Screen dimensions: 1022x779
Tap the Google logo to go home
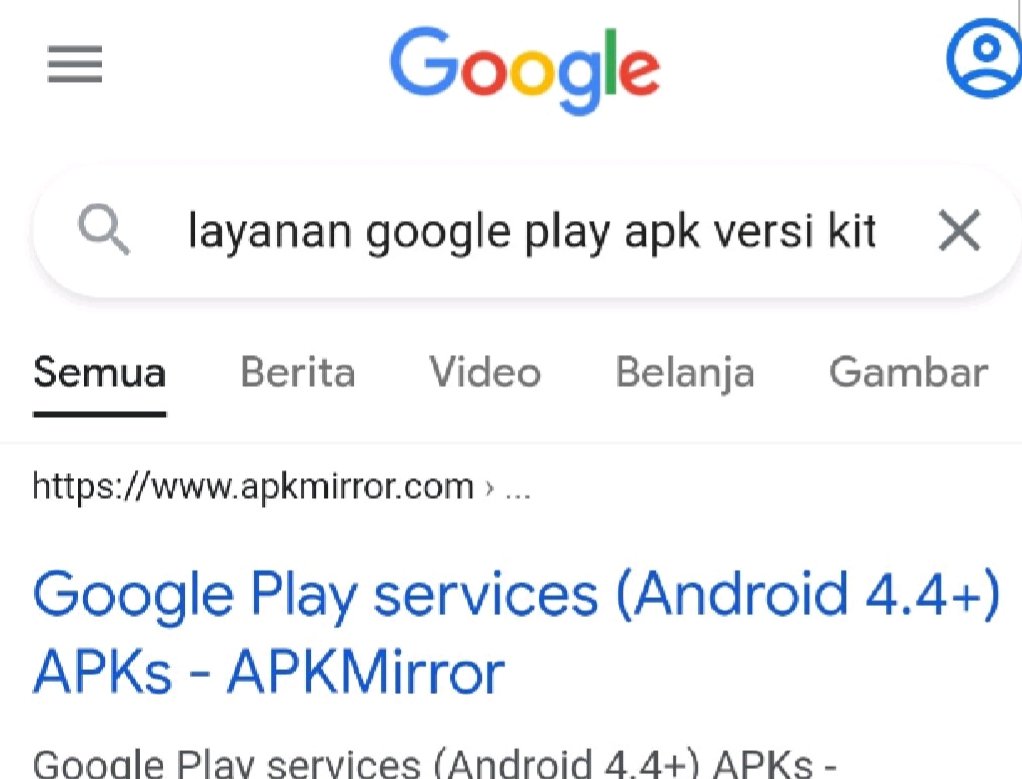(x=525, y=69)
